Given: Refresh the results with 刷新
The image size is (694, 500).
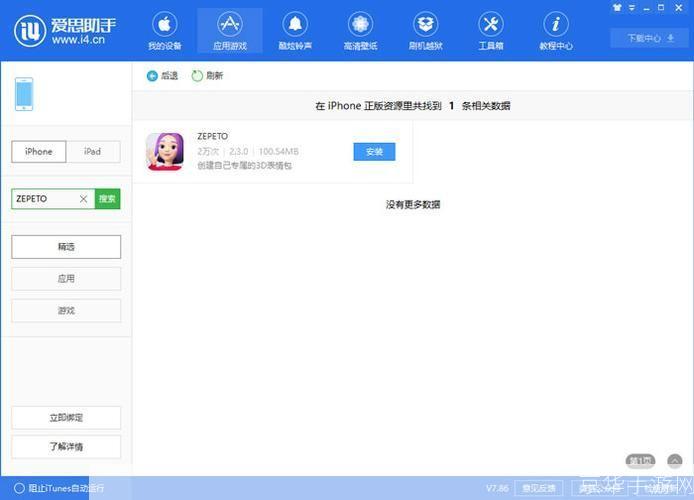Looking at the screenshot, I should click(207, 76).
